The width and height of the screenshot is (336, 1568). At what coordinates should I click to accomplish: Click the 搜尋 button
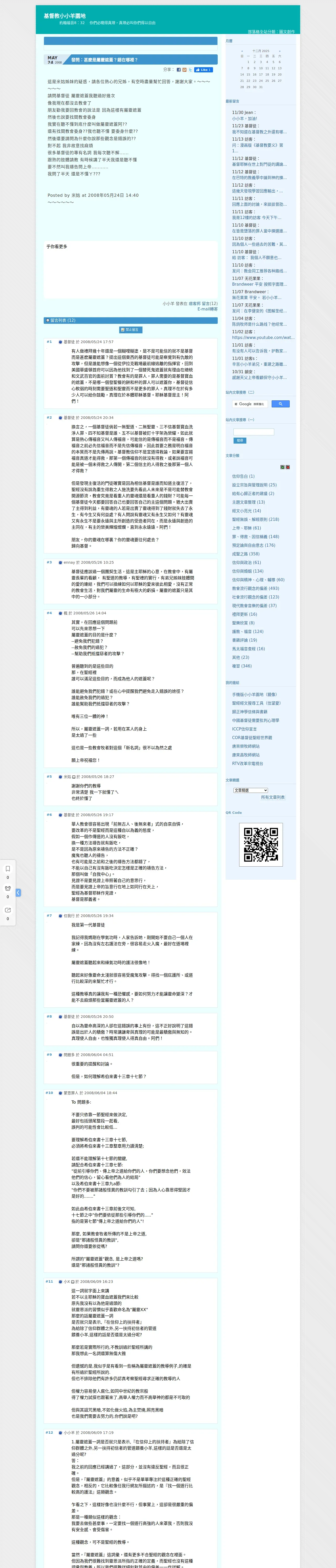240,440
